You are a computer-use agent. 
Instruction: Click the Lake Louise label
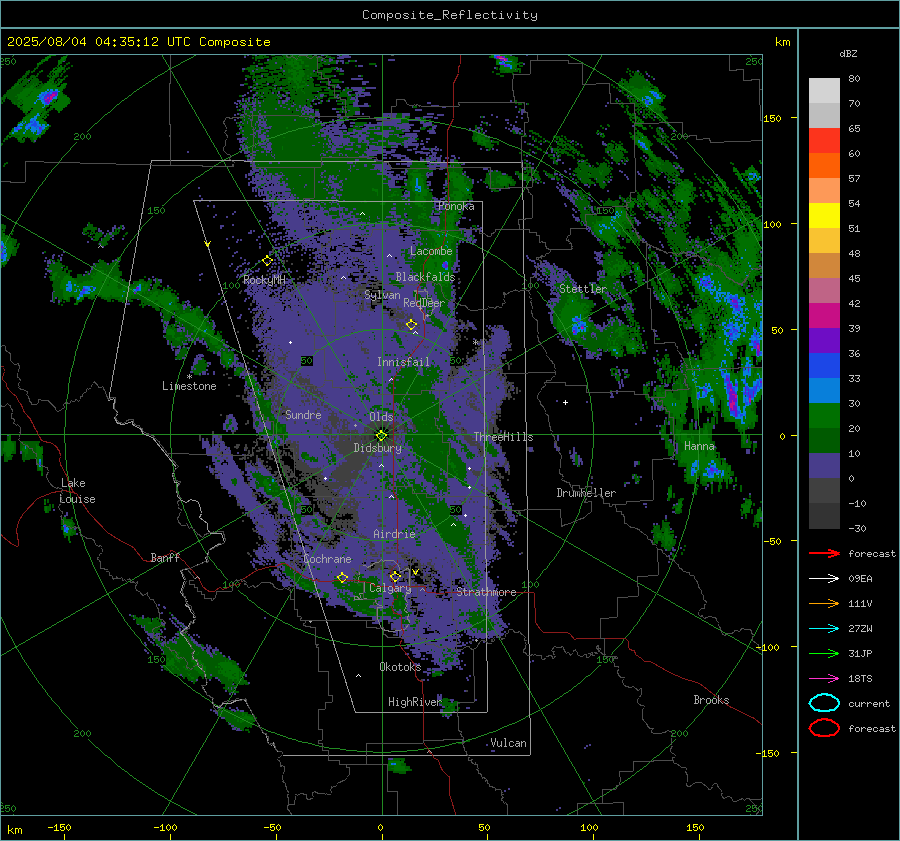(78, 491)
